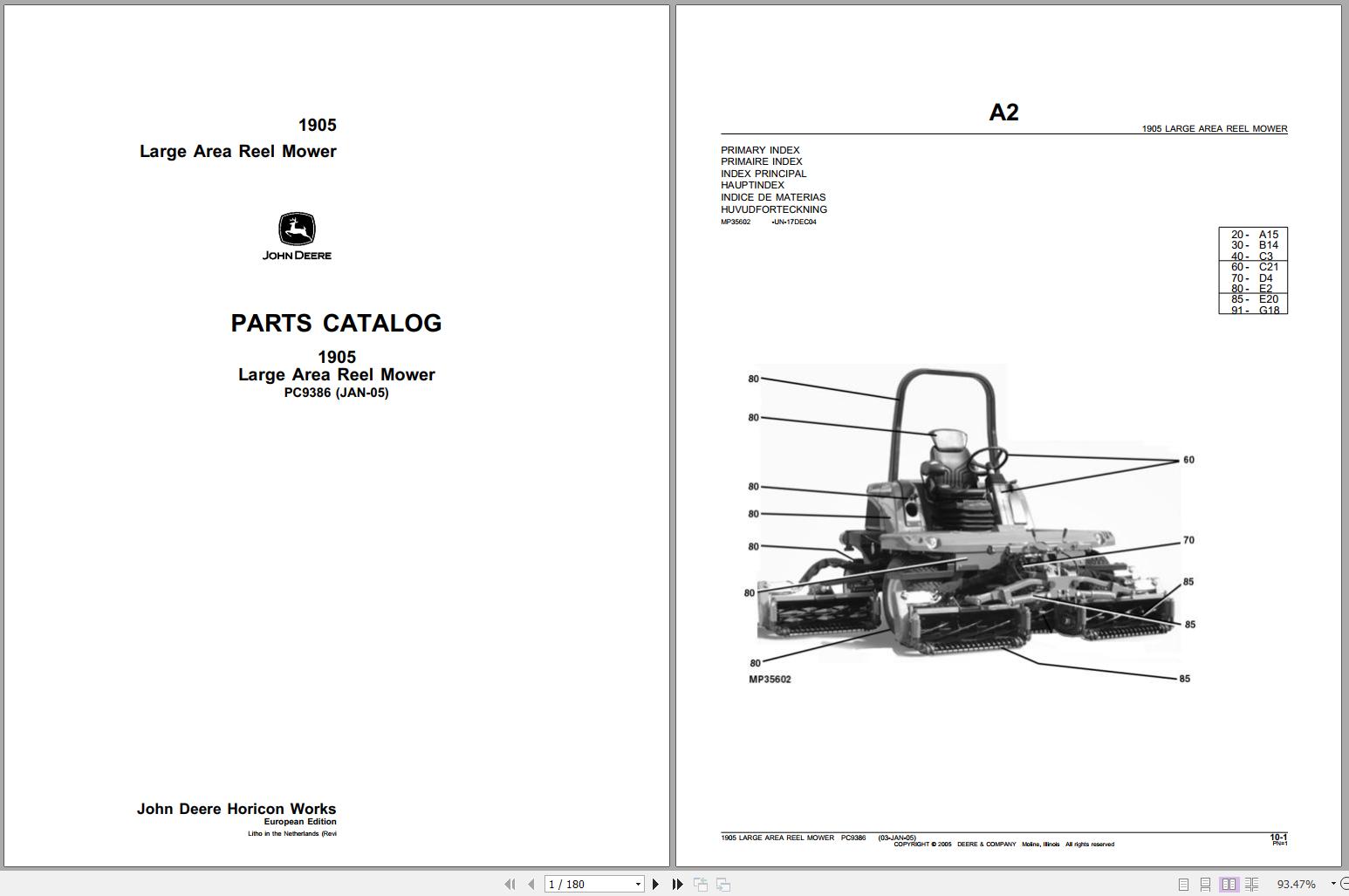The width and height of the screenshot is (1349, 896).
Task: Go to the next page
Action: [x=656, y=884]
